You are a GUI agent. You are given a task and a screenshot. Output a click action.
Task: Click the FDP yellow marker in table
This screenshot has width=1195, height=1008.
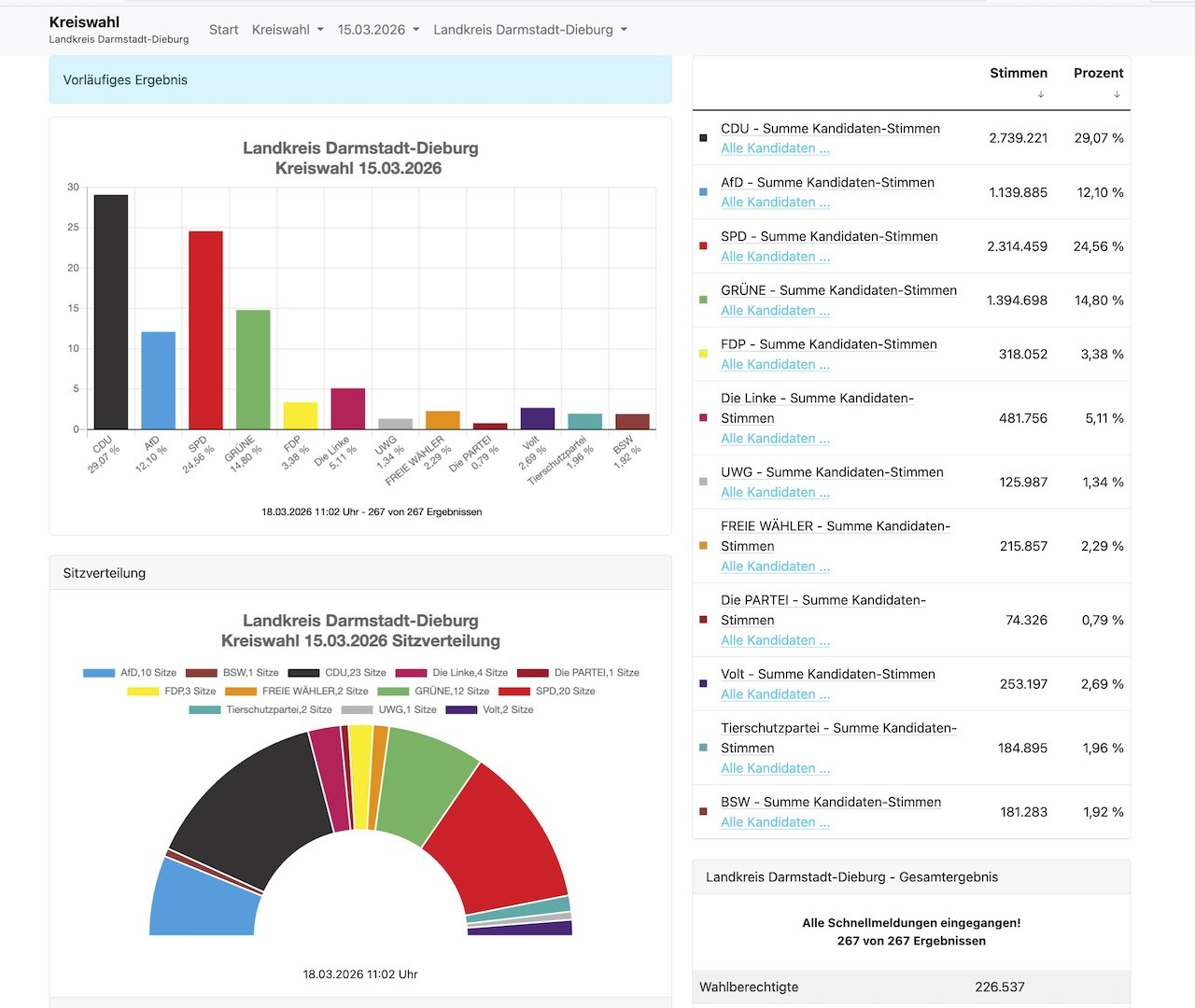(703, 355)
